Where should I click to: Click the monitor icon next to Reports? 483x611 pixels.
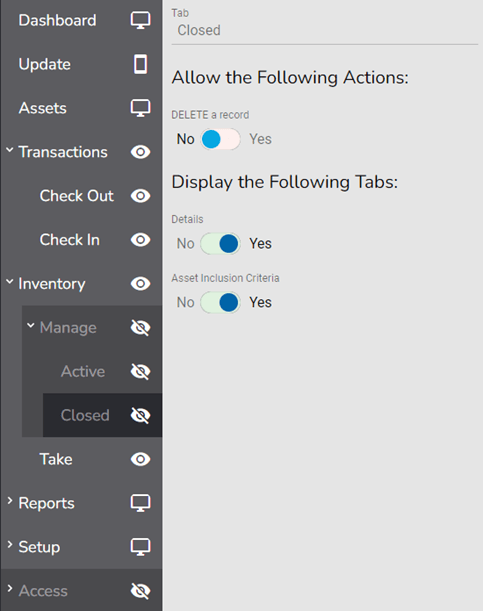tap(140, 503)
